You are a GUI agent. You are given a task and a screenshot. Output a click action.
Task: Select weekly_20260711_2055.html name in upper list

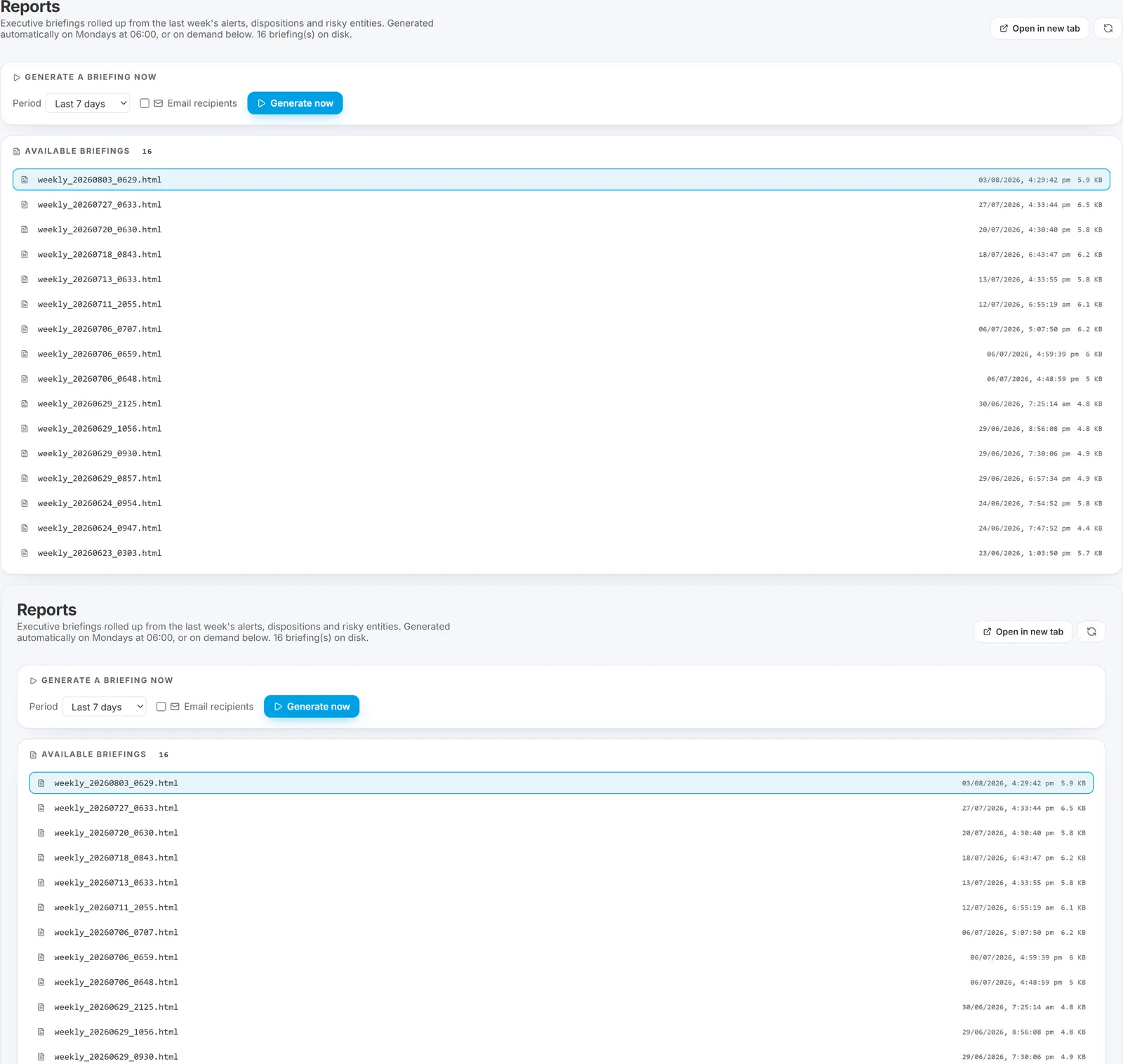click(x=100, y=305)
